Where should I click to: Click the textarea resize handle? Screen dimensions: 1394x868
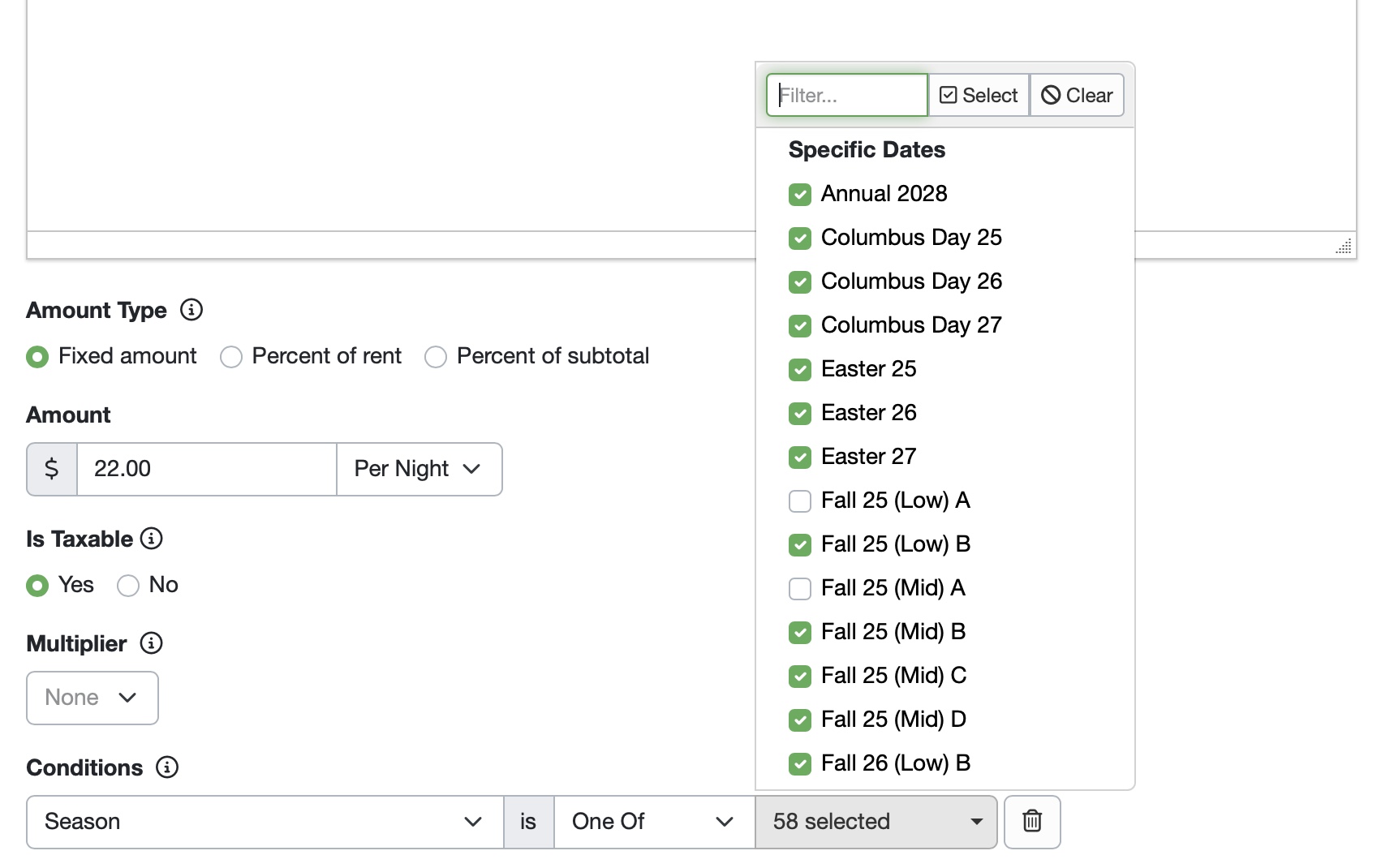(1344, 247)
